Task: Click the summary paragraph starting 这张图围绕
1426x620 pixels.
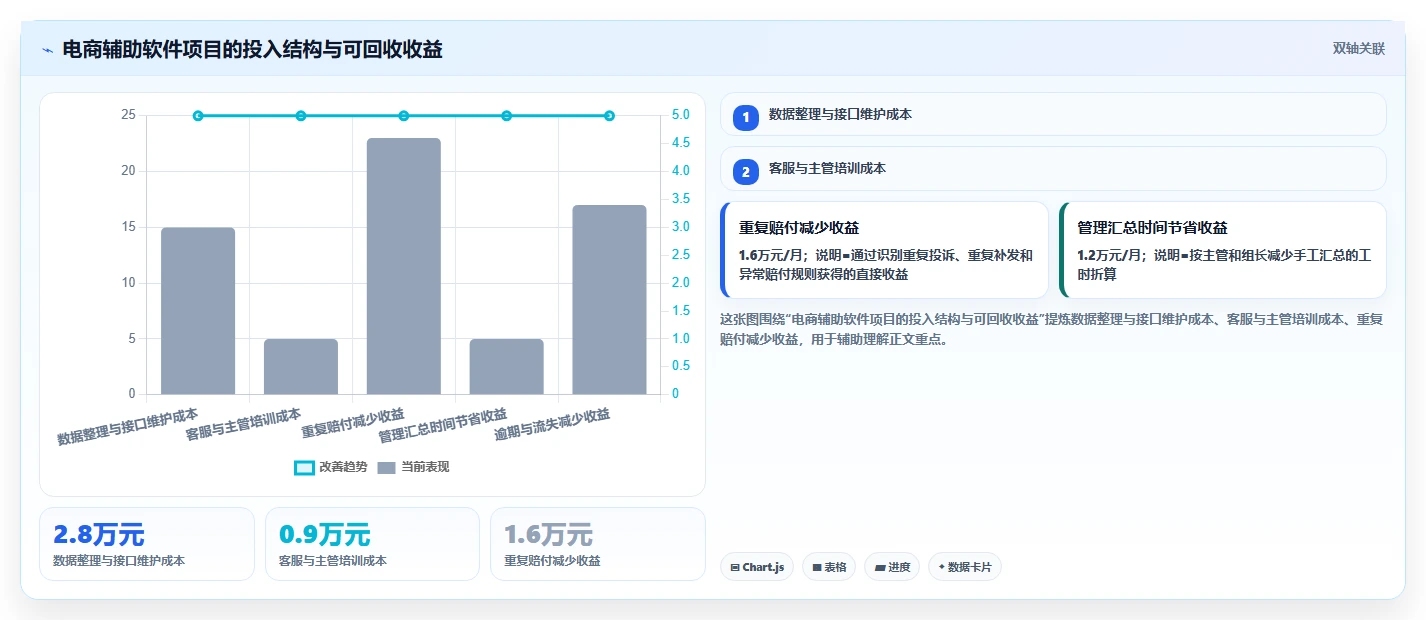Action: tap(1052, 329)
